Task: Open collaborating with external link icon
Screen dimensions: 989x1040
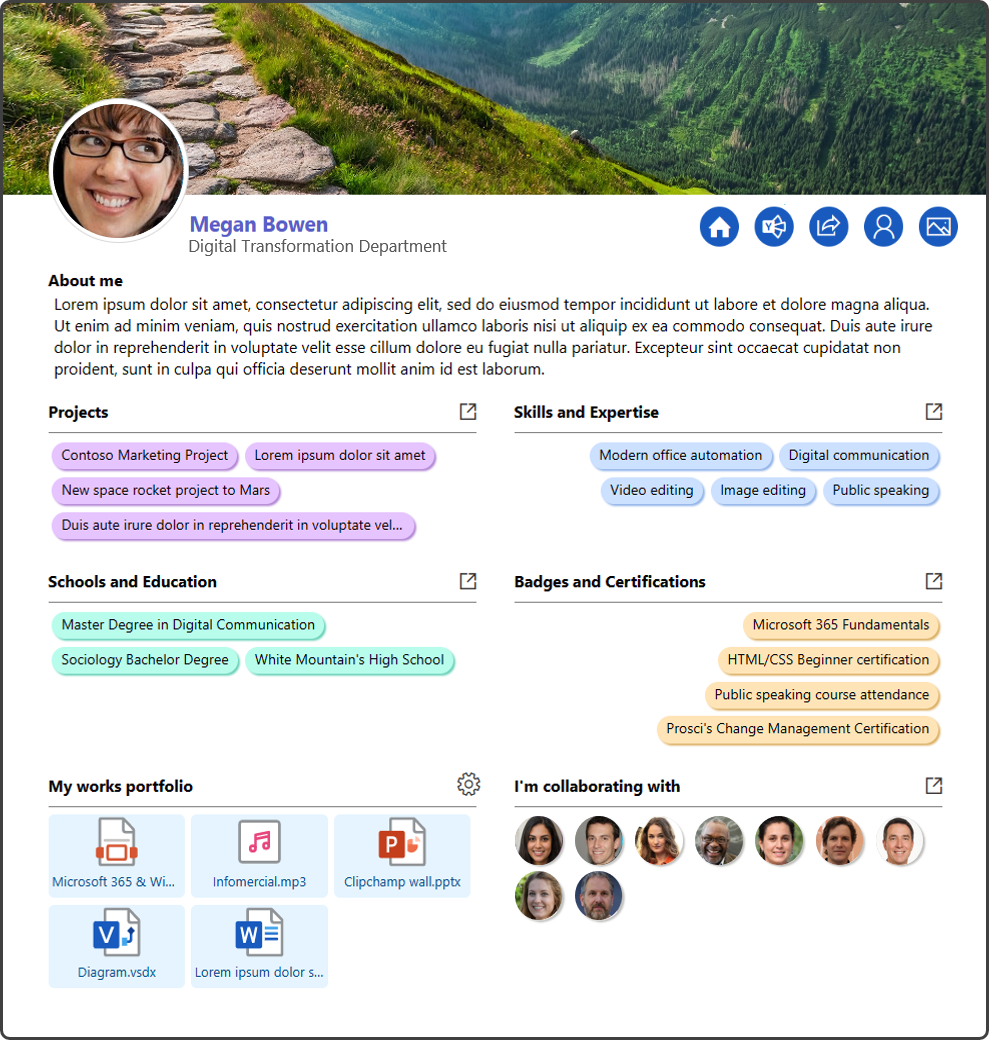Action: point(934,785)
